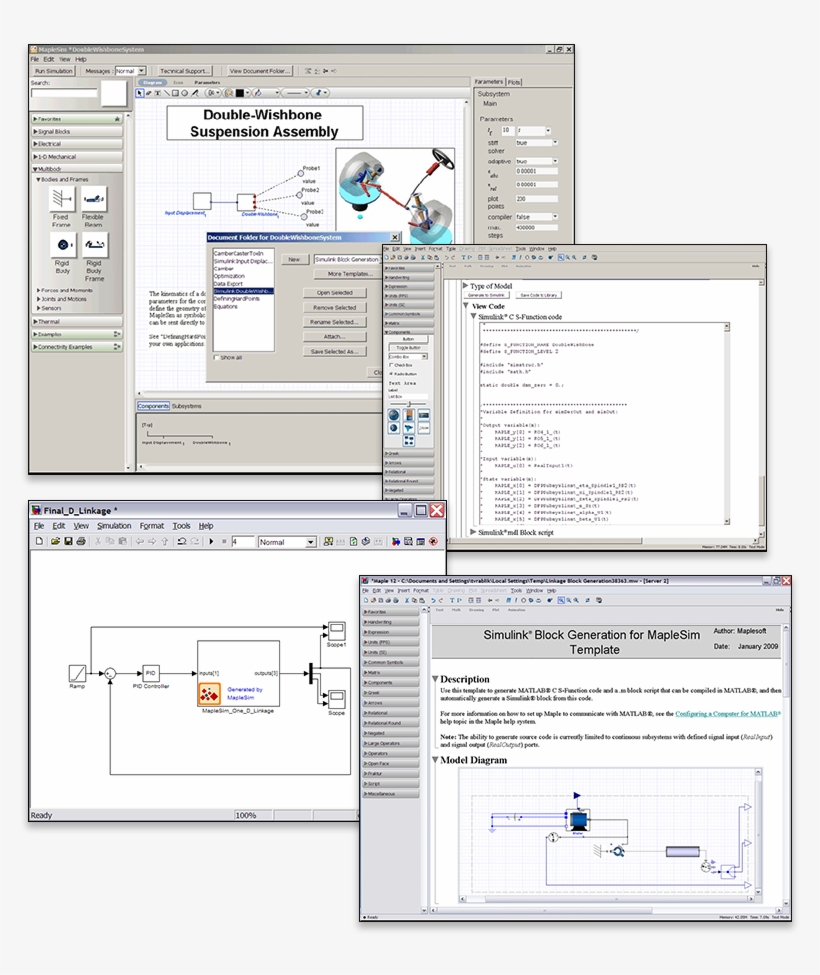The image size is (820, 975).
Task: Switch to the Plots tab in MapleSim
Action: (514, 82)
